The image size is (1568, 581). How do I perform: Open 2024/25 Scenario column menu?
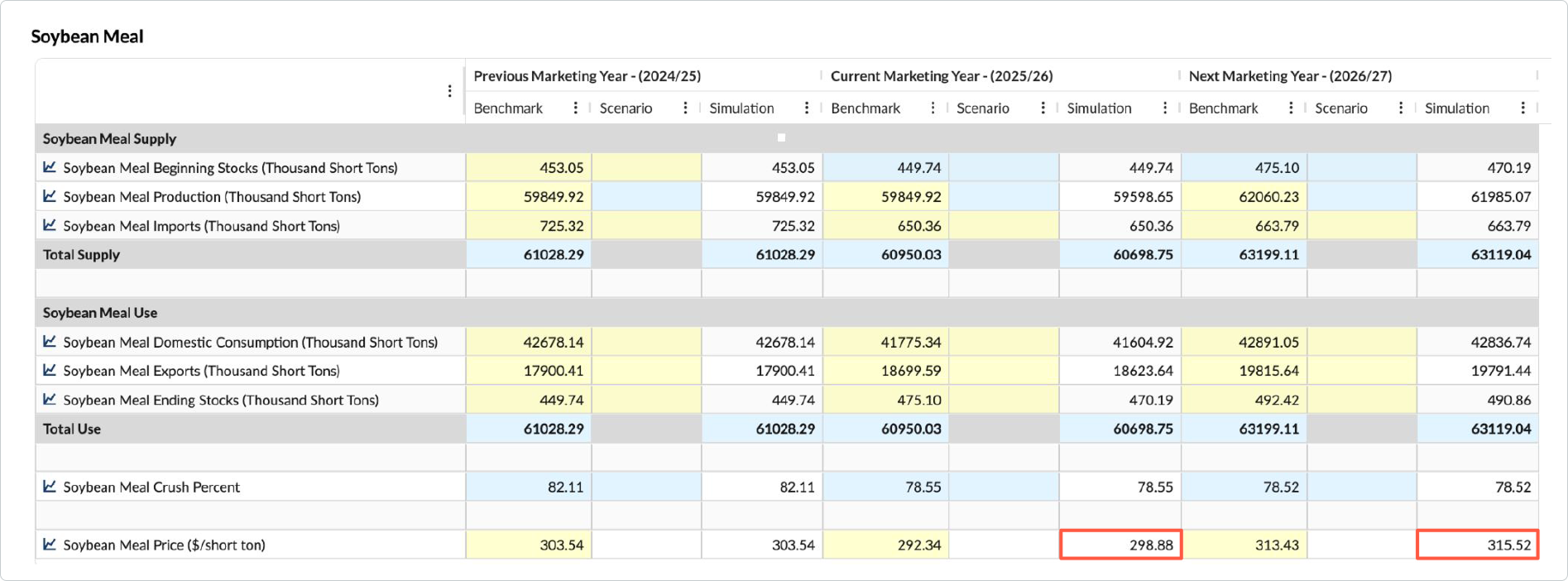pyautogui.click(x=686, y=108)
